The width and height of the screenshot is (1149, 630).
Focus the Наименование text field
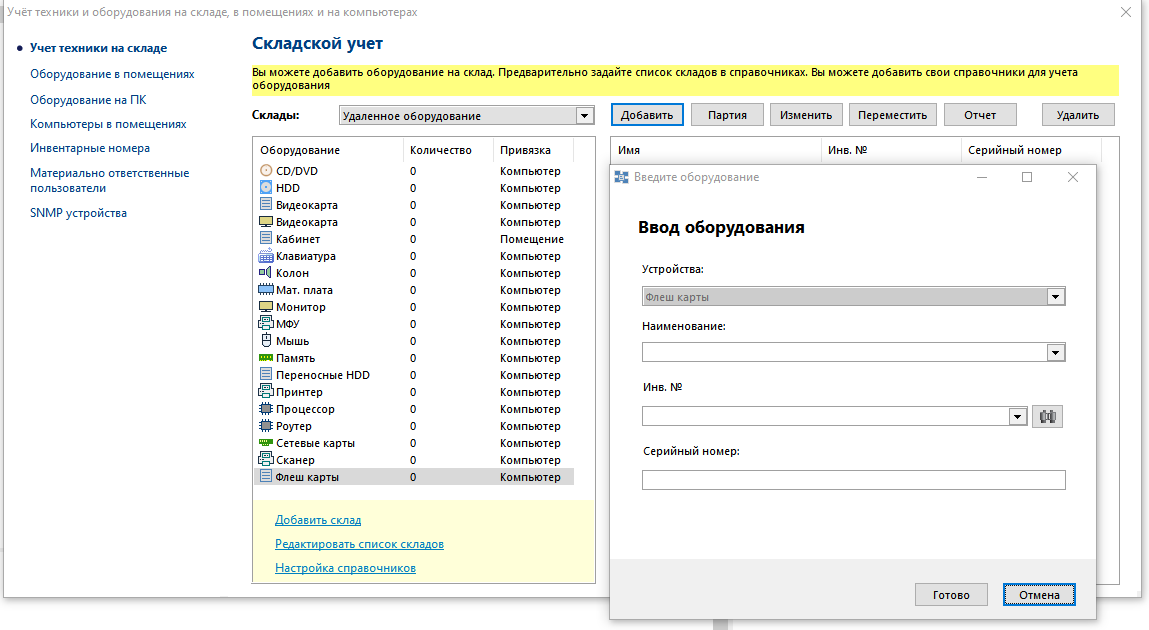coord(845,352)
